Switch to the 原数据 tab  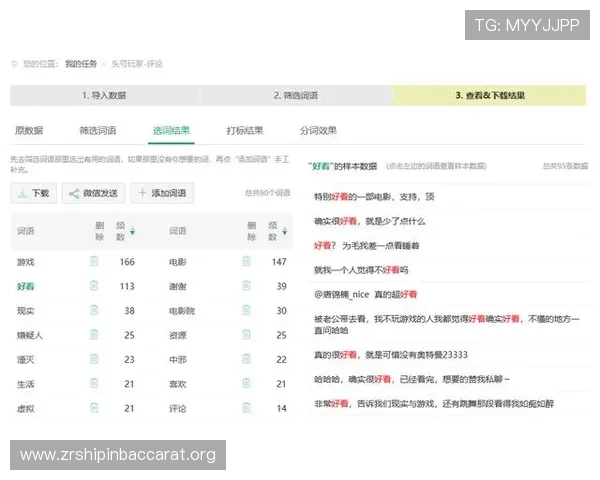tap(29, 131)
